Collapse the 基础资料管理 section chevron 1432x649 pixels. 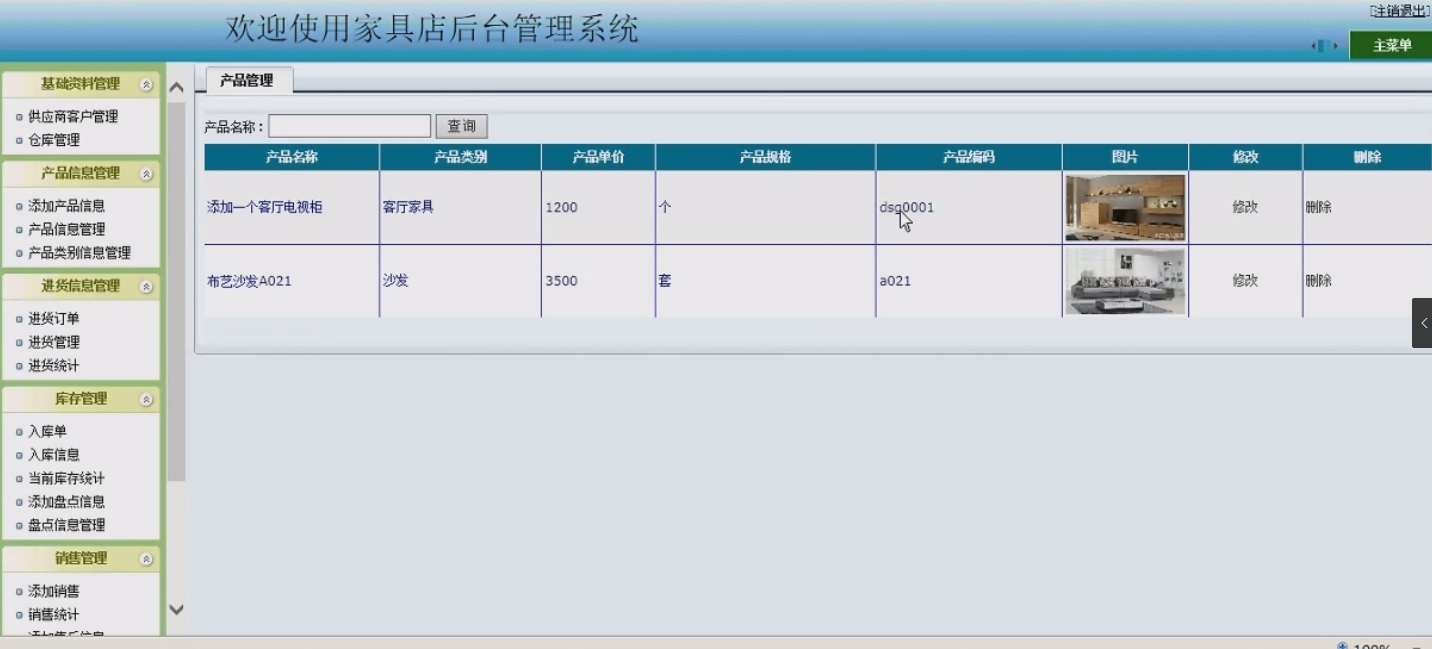click(146, 85)
